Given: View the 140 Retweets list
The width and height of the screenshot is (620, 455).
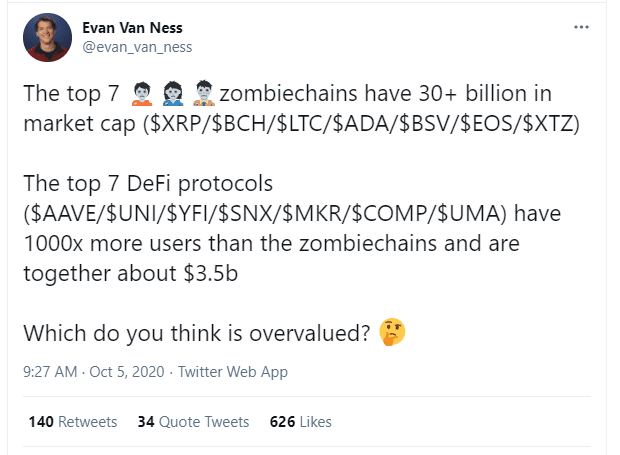Looking at the screenshot, I should click(x=73, y=422).
